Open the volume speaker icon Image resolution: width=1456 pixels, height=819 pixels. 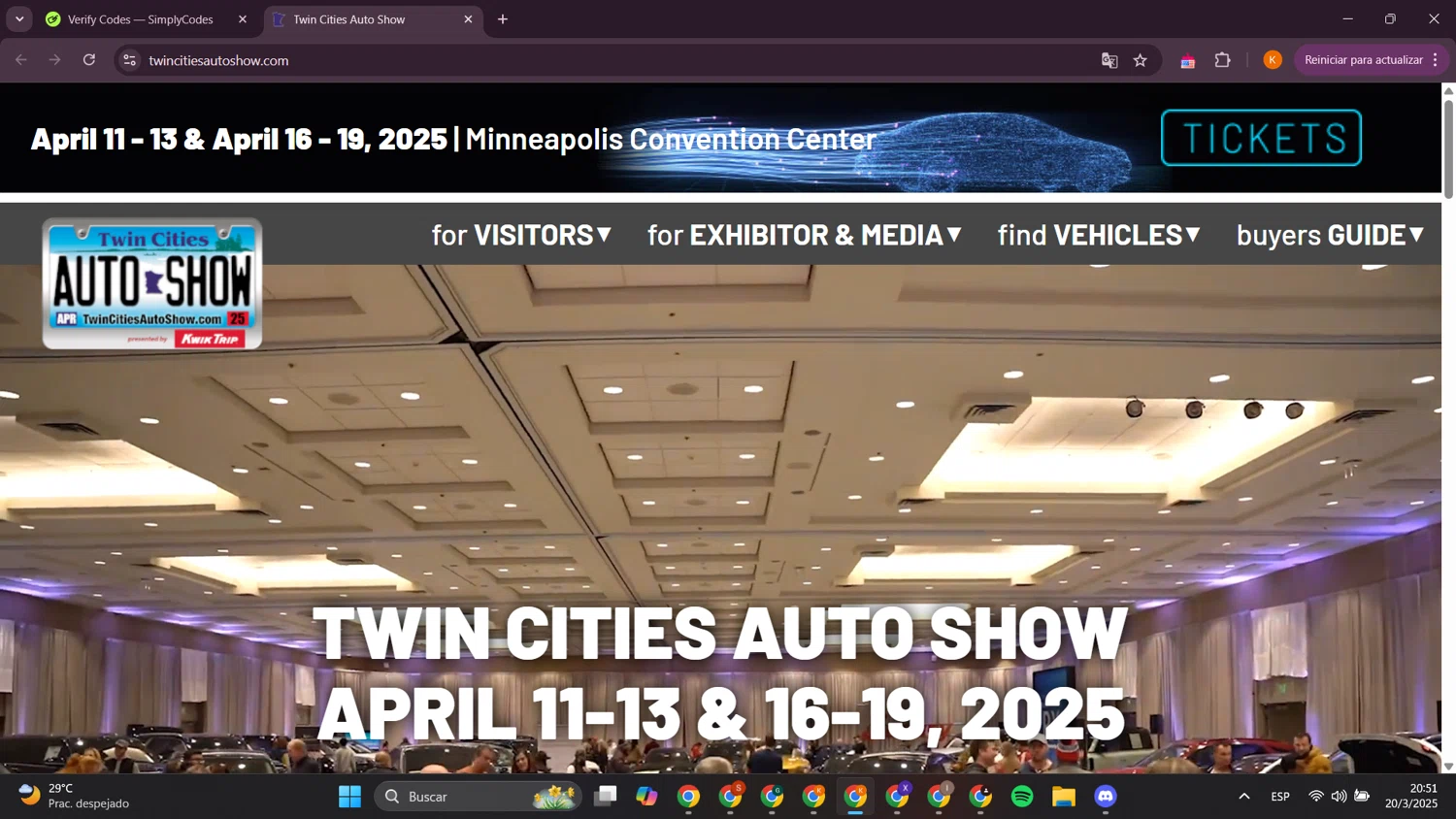(x=1339, y=796)
